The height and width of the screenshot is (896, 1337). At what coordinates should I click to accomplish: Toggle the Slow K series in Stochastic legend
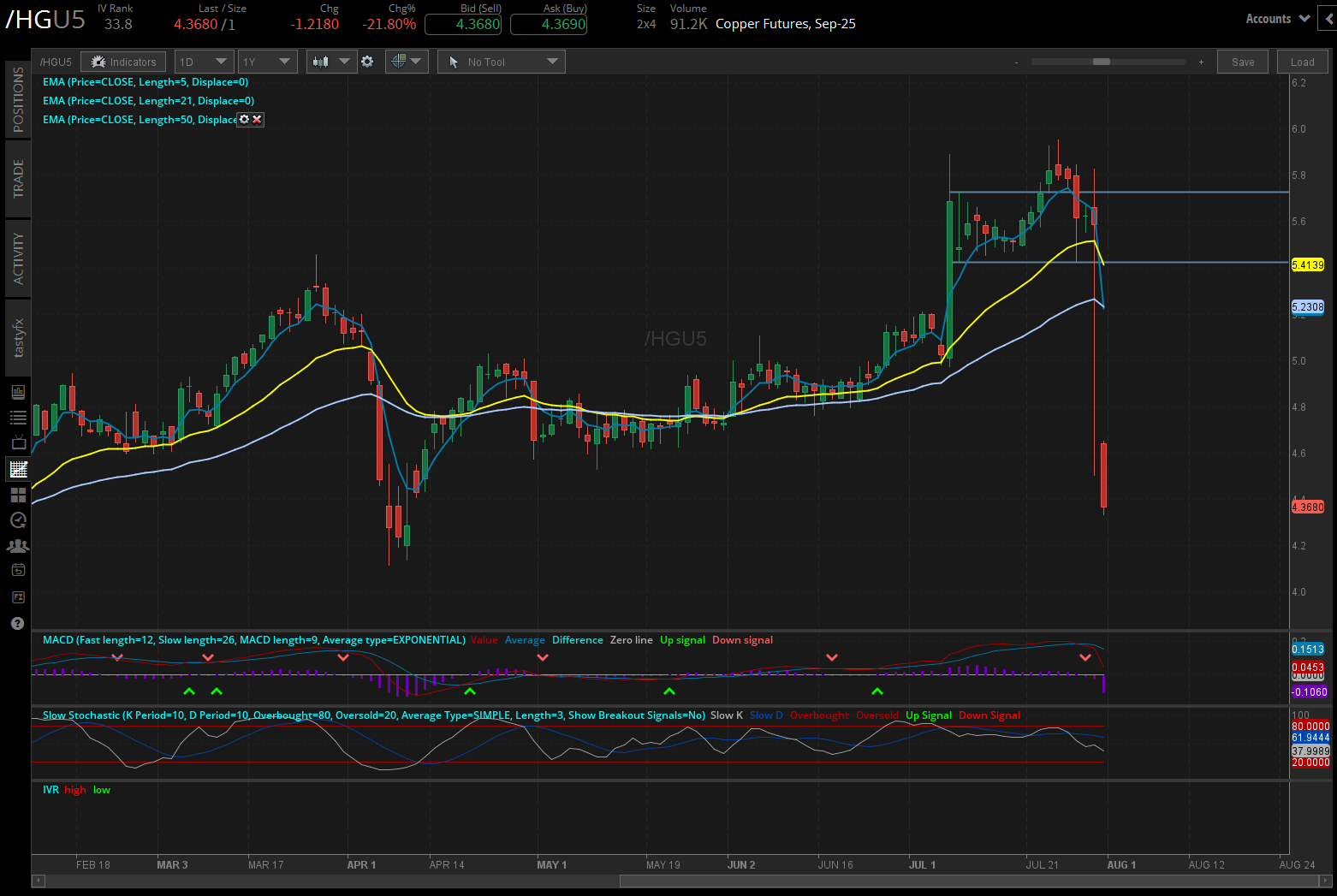pos(727,715)
